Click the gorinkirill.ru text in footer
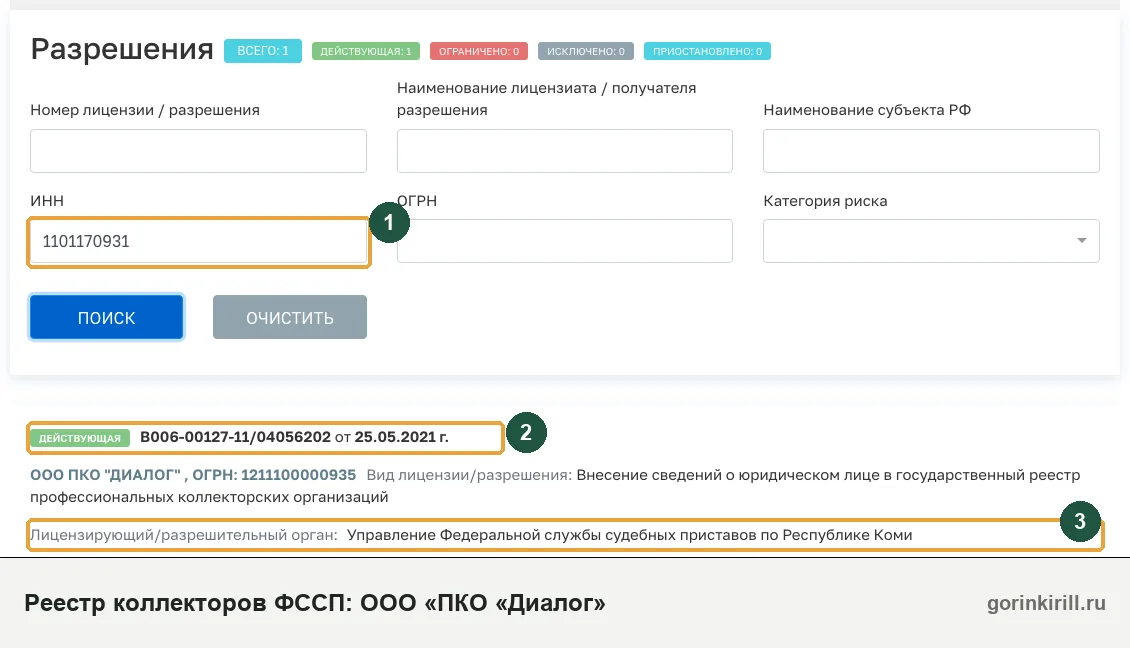Image resolution: width=1130 pixels, height=648 pixels. coord(1046,603)
